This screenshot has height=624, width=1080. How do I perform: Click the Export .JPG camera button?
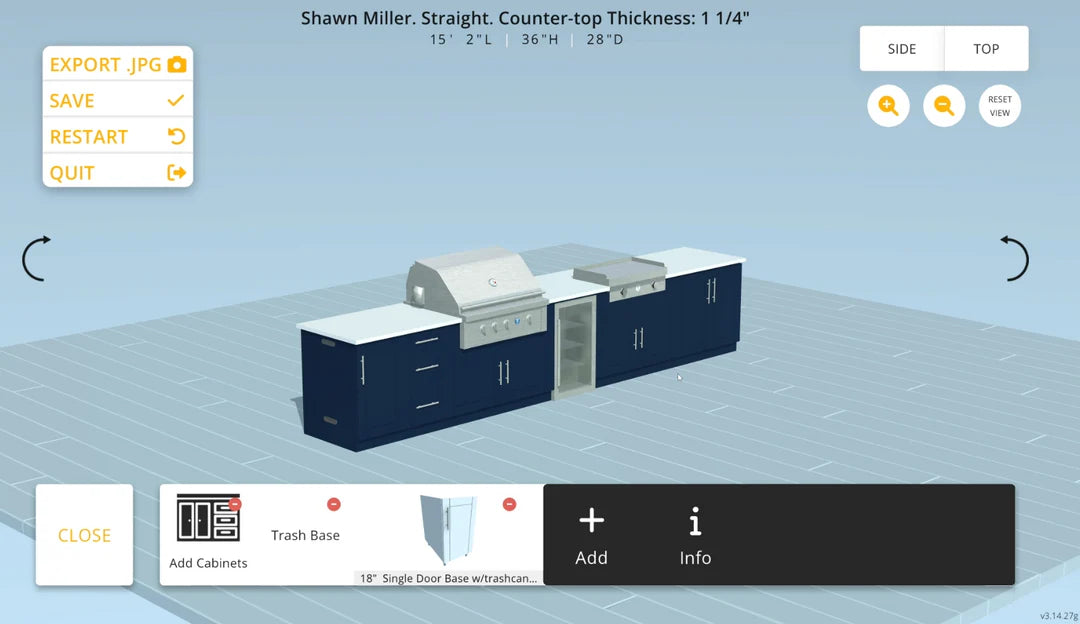[x=118, y=65]
